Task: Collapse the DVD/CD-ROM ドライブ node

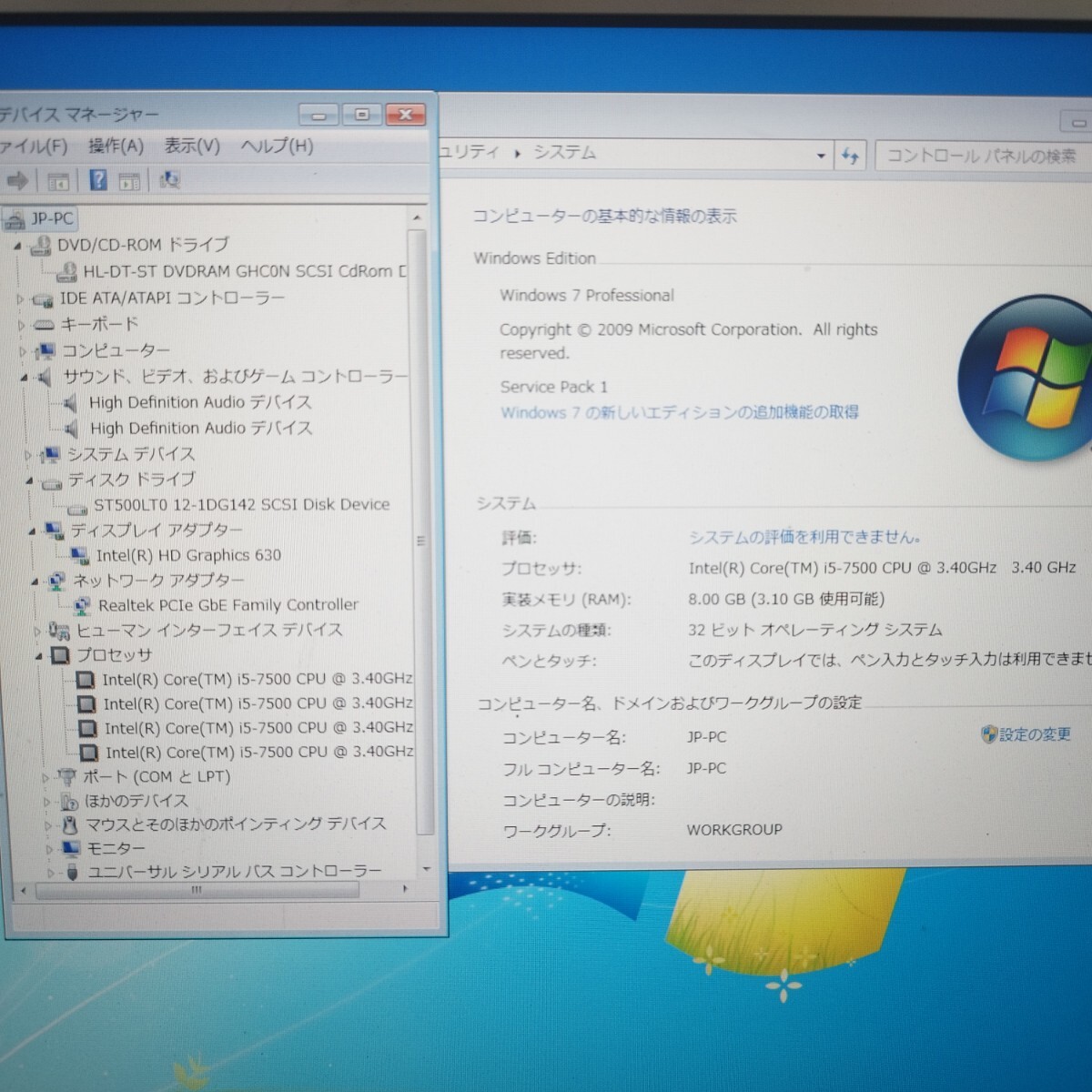Action: [x=17, y=246]
